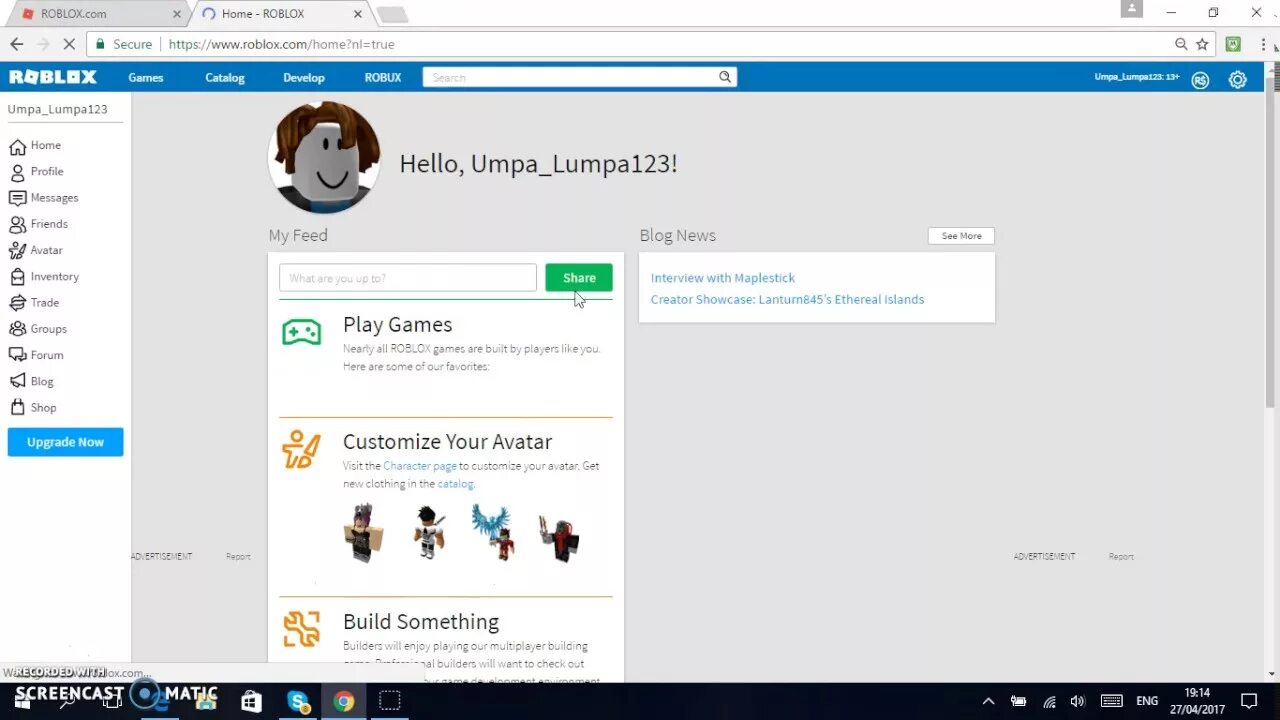Open Skype from the taskbar
1280x720 pixels.
tap(298, 701)
